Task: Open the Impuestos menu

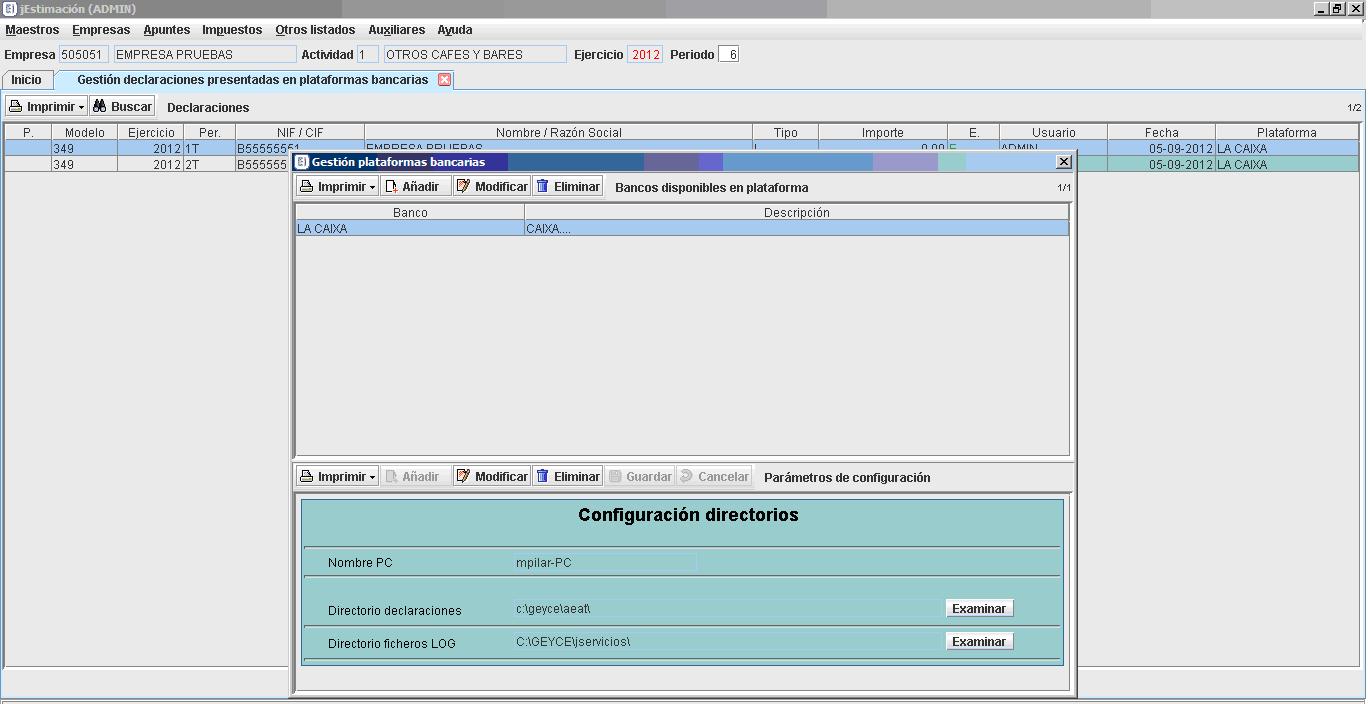Action: coord(231,30)
